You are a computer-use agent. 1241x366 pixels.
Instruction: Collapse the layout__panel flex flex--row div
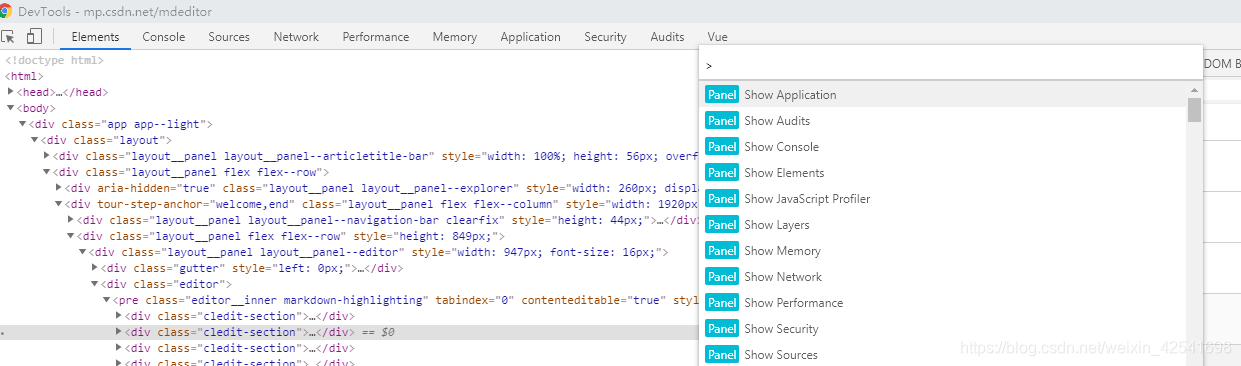tap(47, 172)
